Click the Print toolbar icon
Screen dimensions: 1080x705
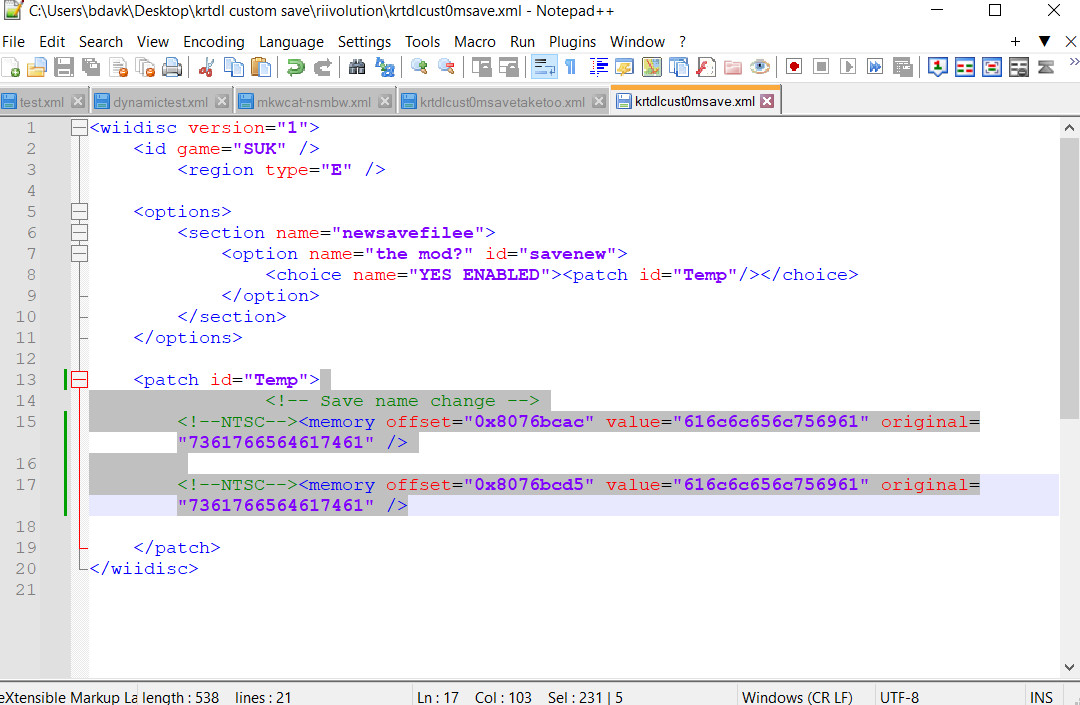coord(172,67)
